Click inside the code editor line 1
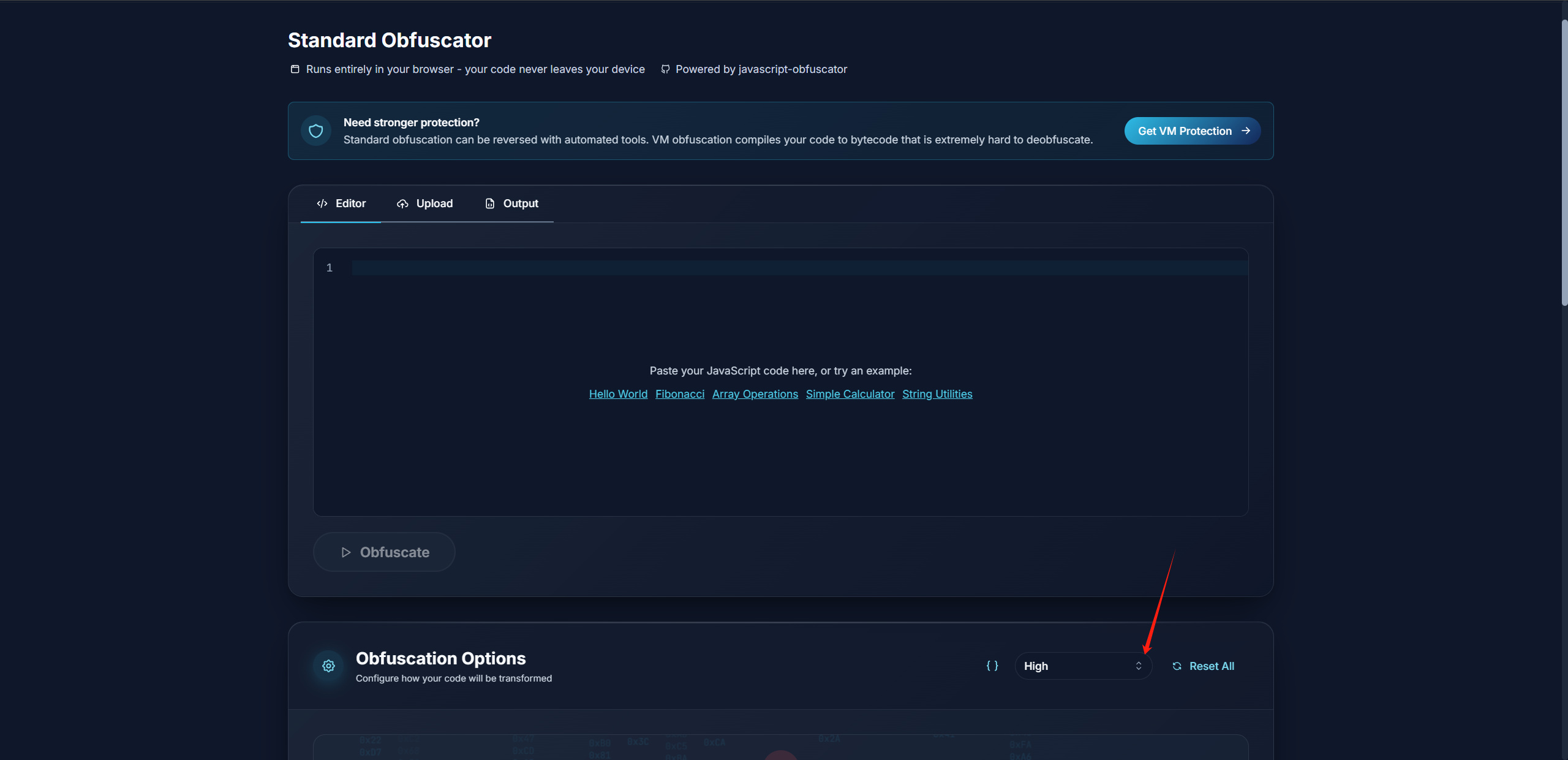The height and width of the screenshot is (760, 1568). click(796, 268)
